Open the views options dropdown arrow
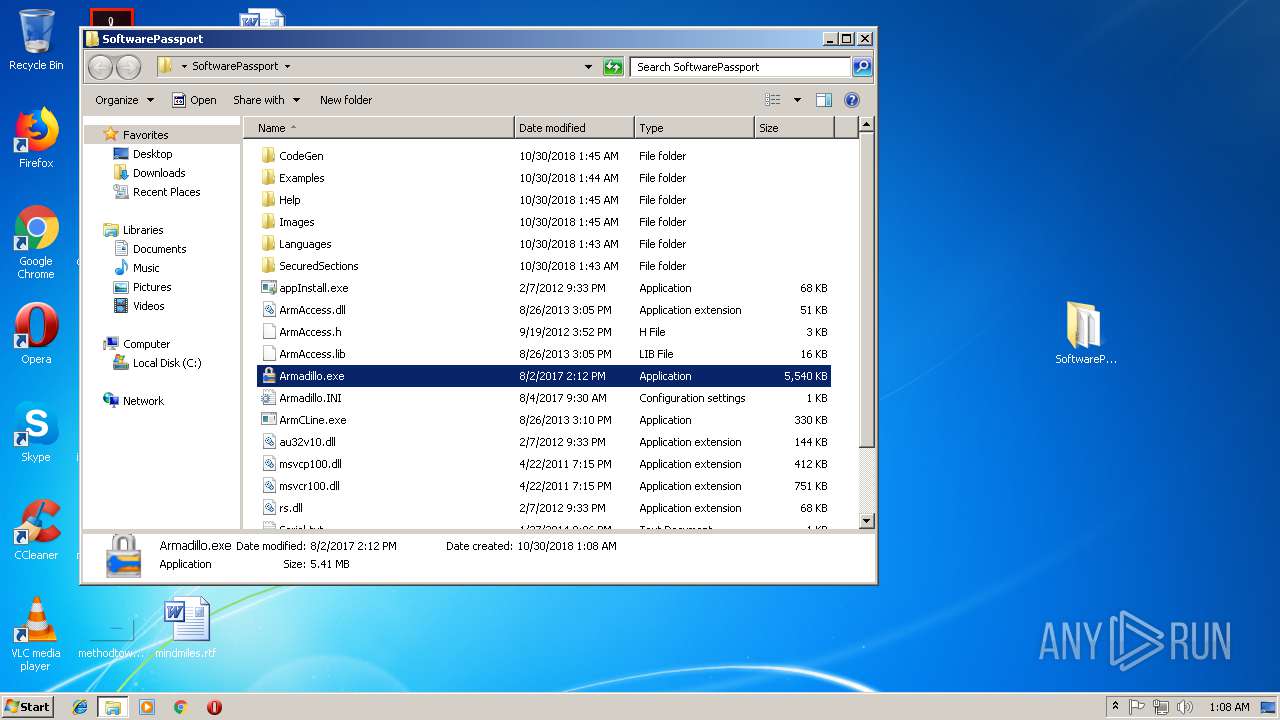1280x720 pixels. [x=797, y=100]
